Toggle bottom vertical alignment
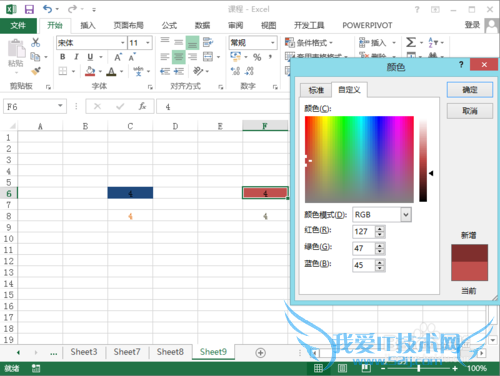This screenshot has height=376, width=500. pyautogui.click(x=192, y=42)
